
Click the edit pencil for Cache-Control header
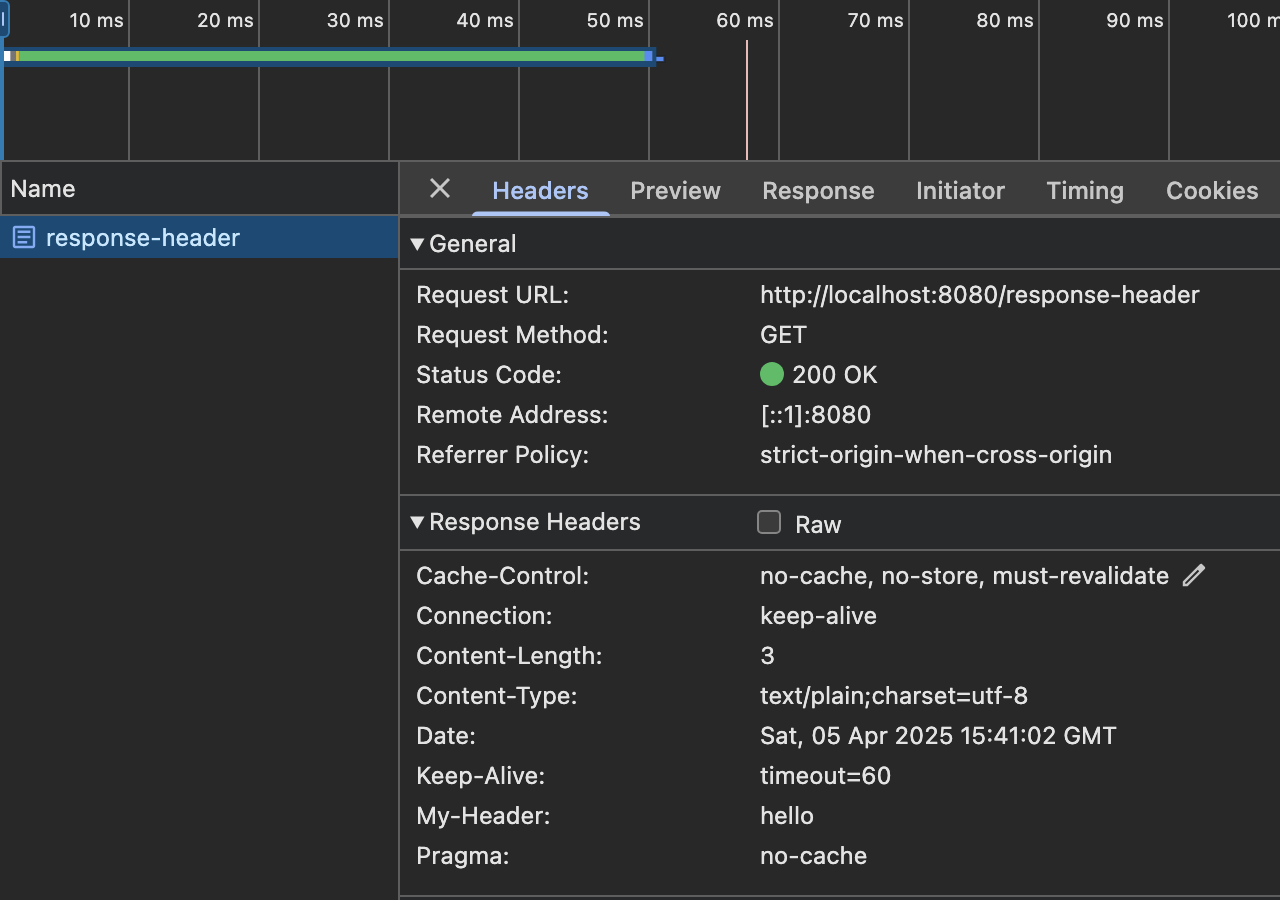(x=1194, y=576)
